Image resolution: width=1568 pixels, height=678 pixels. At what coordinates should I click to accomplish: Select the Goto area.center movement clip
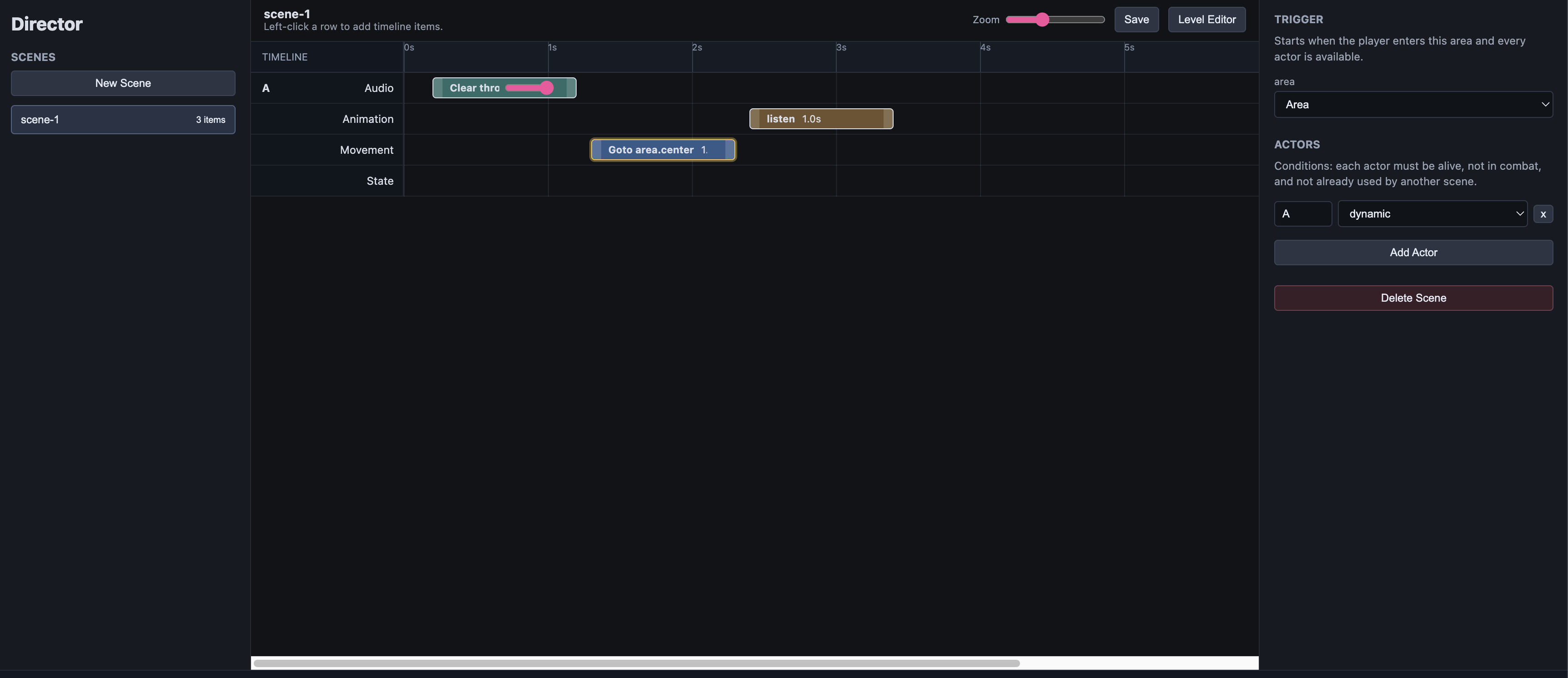click(663, 150)
